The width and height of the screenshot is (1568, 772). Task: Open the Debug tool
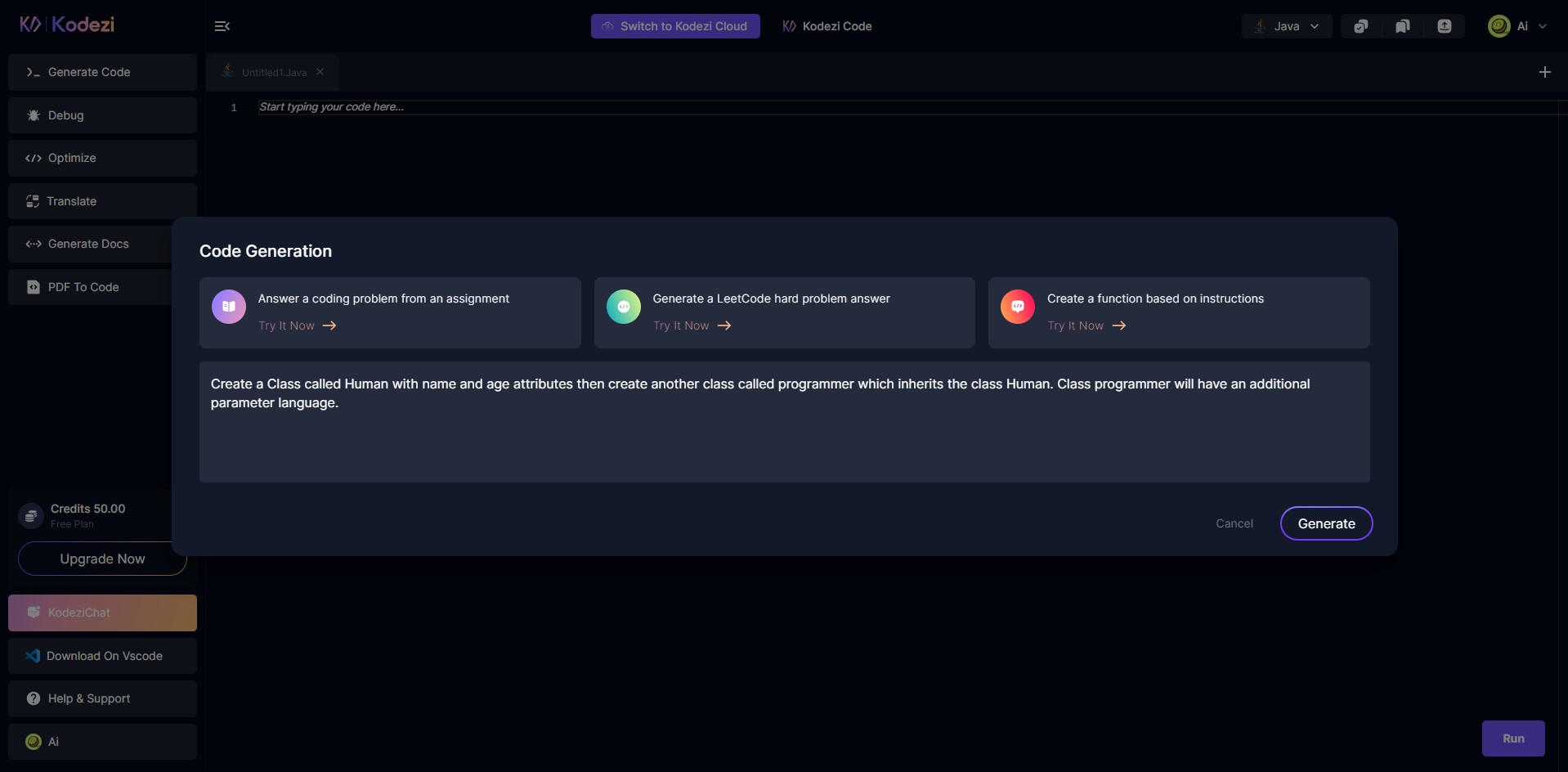point(102,115)
